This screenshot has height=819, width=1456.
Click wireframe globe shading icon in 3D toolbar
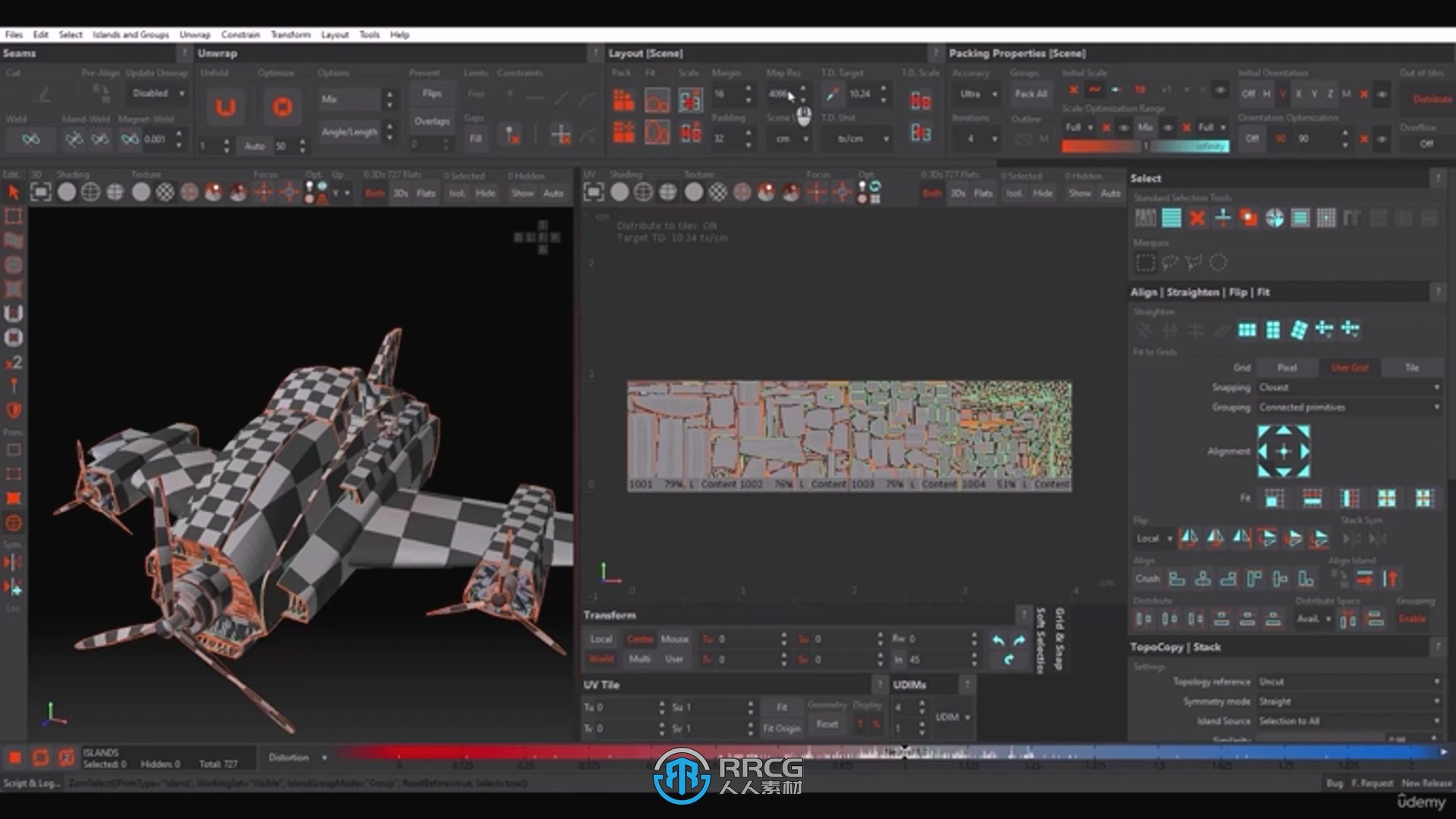click(x=90, y=193)
